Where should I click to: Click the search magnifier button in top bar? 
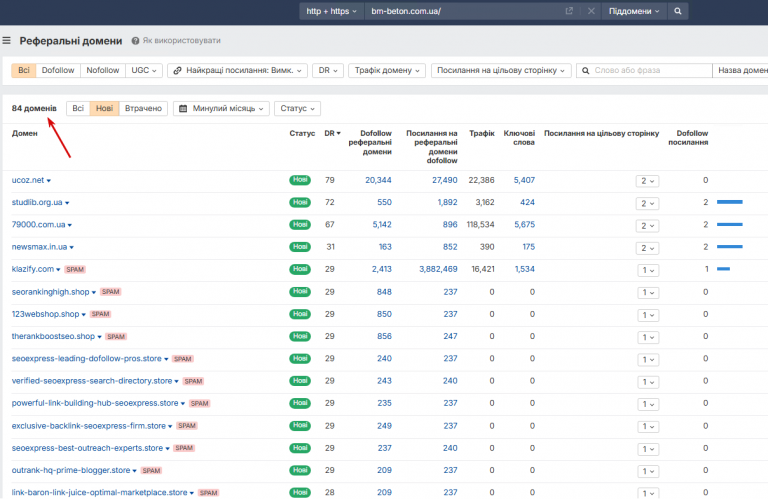pos(677,11)
